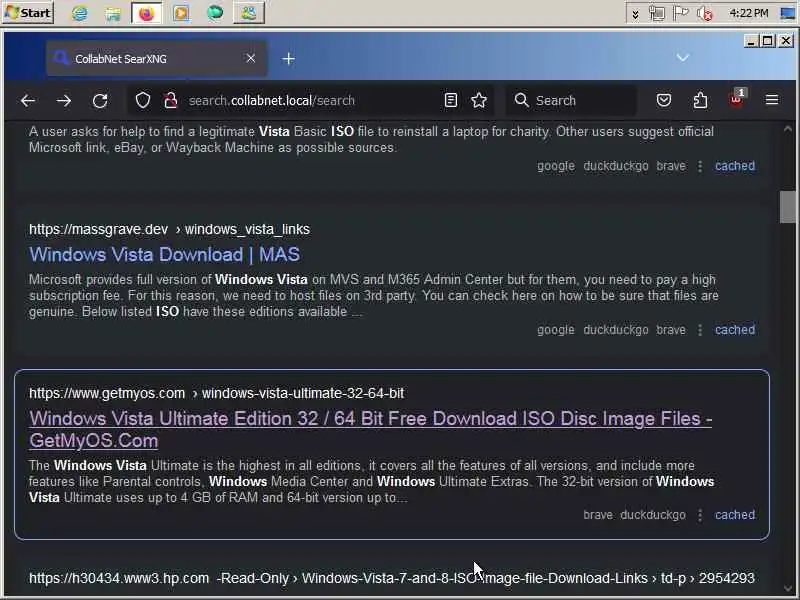The width and height of the screenshot is (800, 600).
Task: Switch to Firefox taskbar button
Action: (146, 13)
